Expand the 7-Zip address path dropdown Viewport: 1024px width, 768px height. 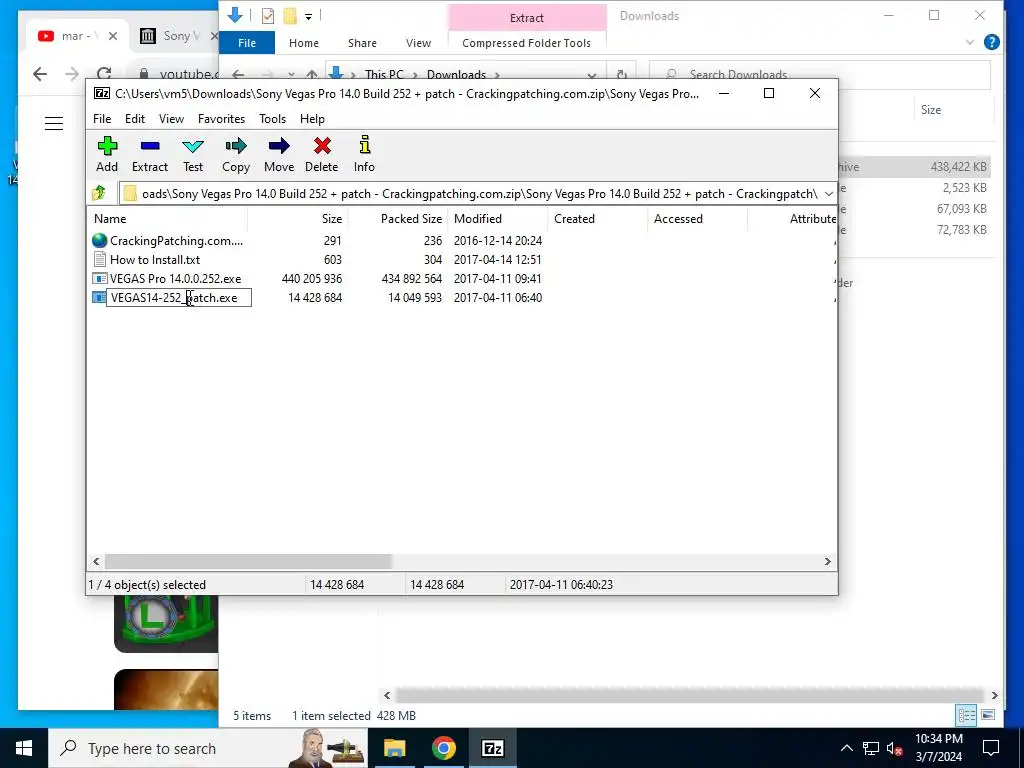pos(828,194)
